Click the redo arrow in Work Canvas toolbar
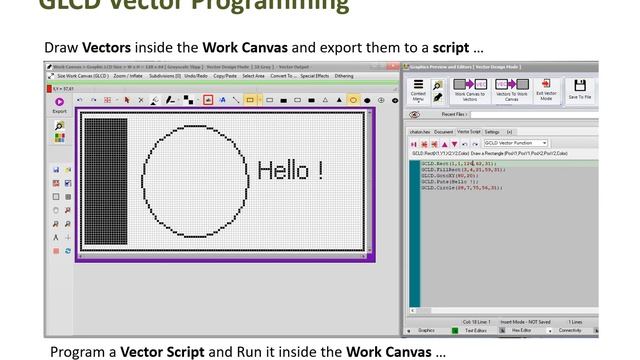 coord(93,100)
